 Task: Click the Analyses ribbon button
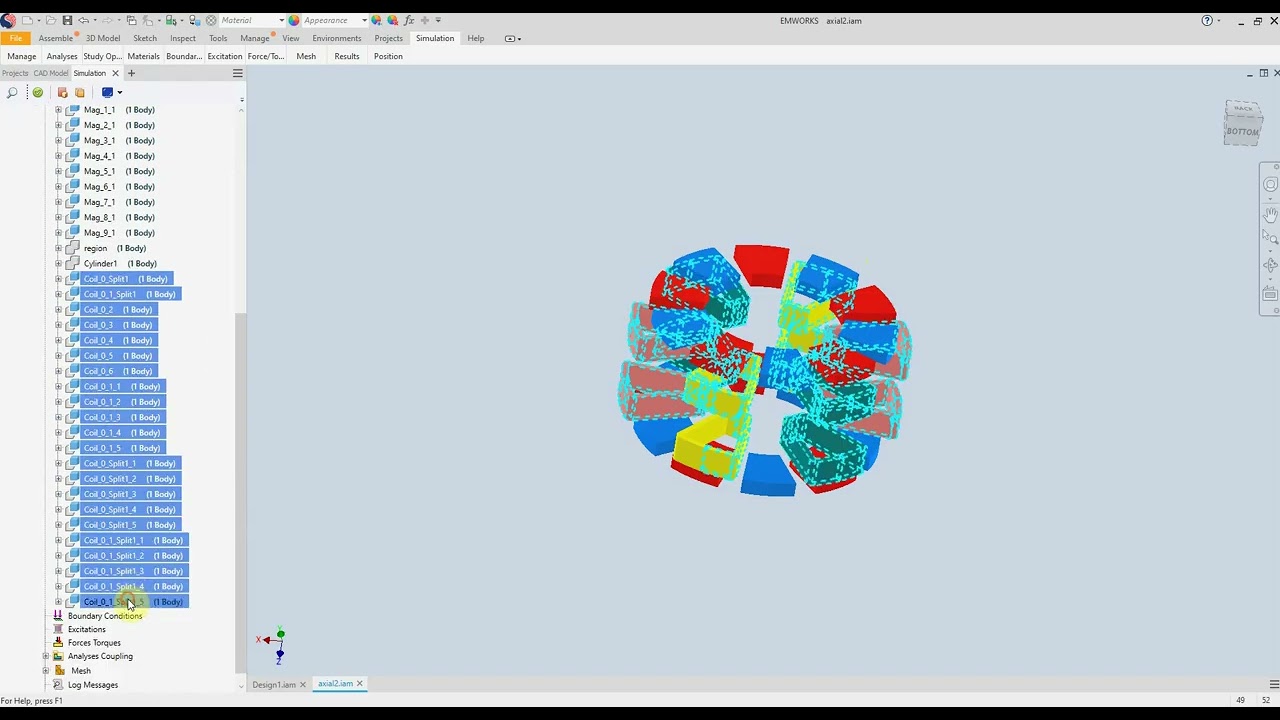tap(62, 56)
